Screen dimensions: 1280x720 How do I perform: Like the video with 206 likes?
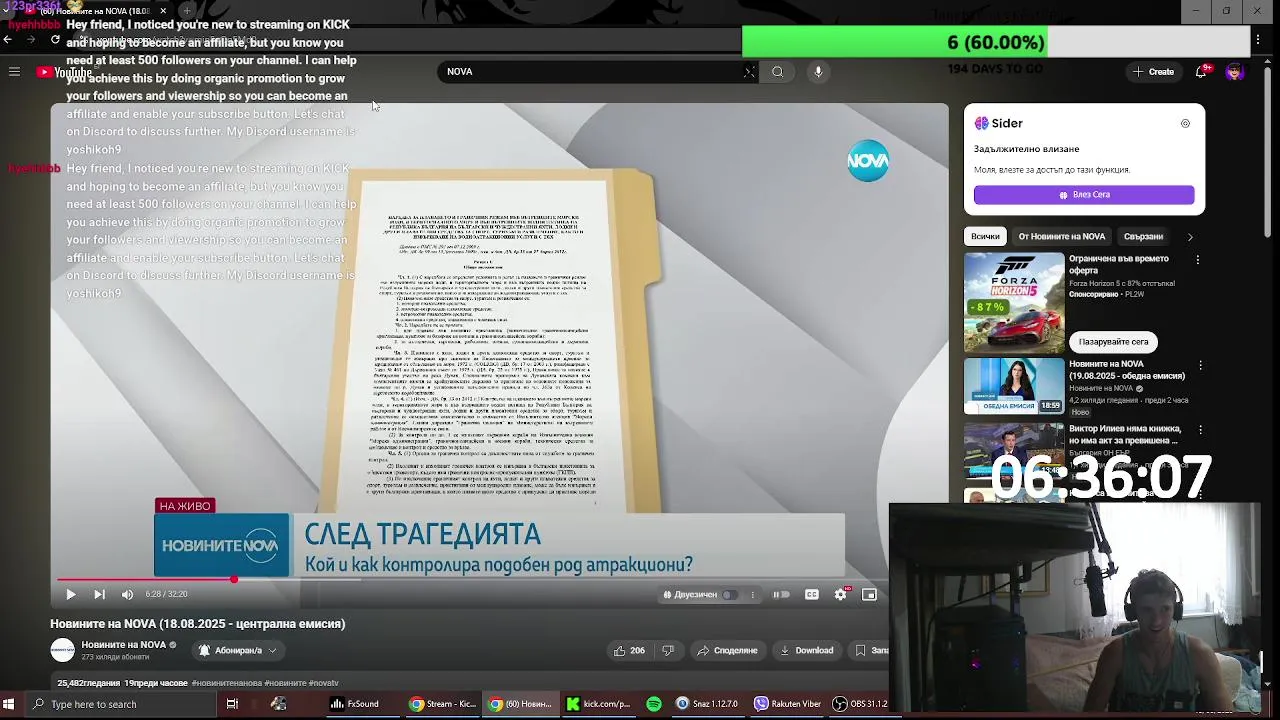pyautogui.click(x=629, y=651)
